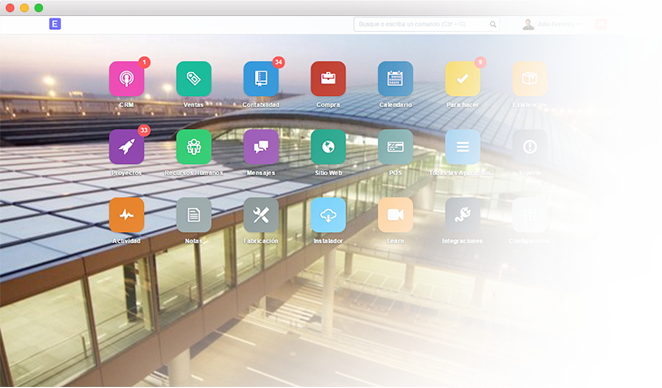Open the Learn video icon
The image size is (662, 388).
click(395, 215)
